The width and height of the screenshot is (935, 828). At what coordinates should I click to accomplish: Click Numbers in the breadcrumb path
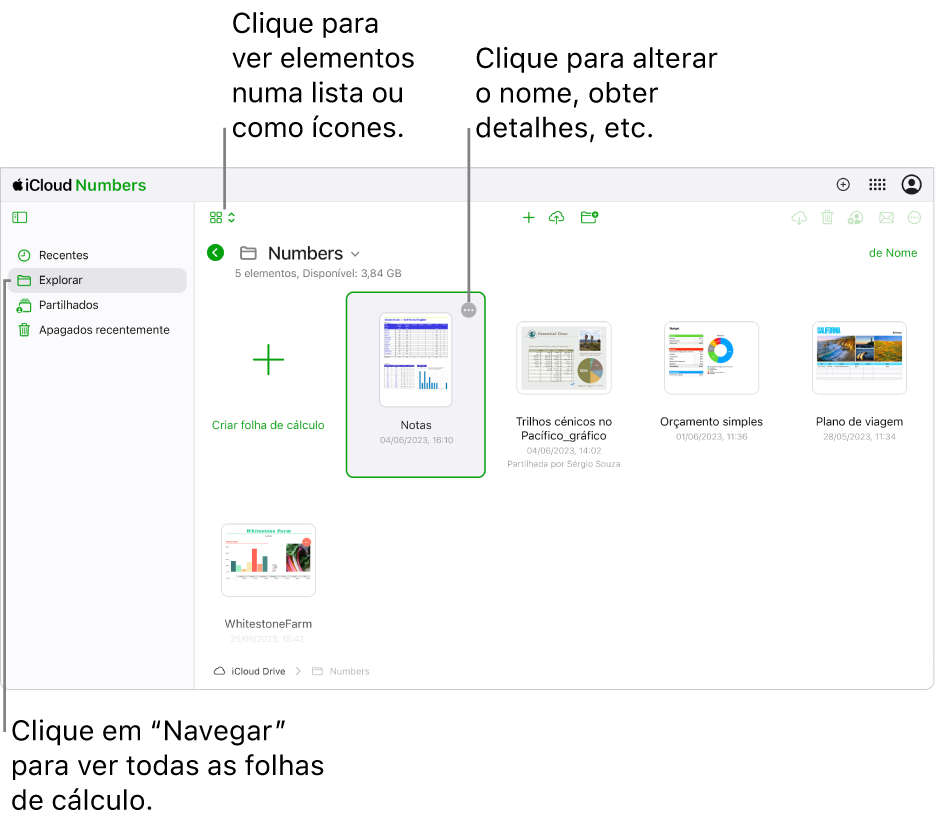pos(341,671)
